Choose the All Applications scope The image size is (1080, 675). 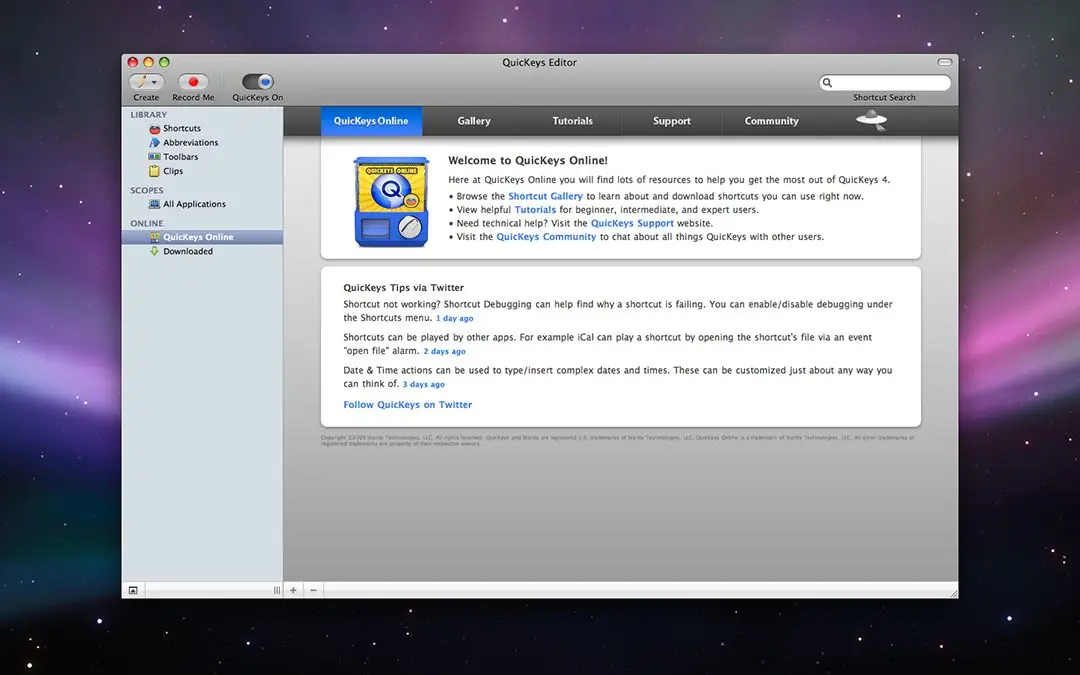pyautogui.click(x=194, y=204)
